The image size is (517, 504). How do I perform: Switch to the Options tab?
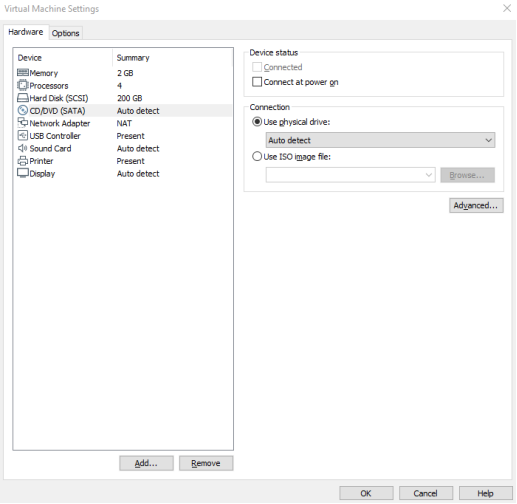pos(66,33)
